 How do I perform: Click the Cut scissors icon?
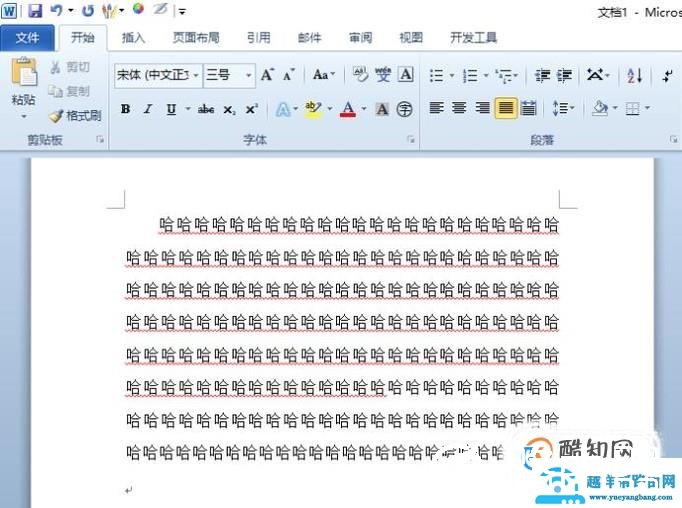tap(56, 67)
